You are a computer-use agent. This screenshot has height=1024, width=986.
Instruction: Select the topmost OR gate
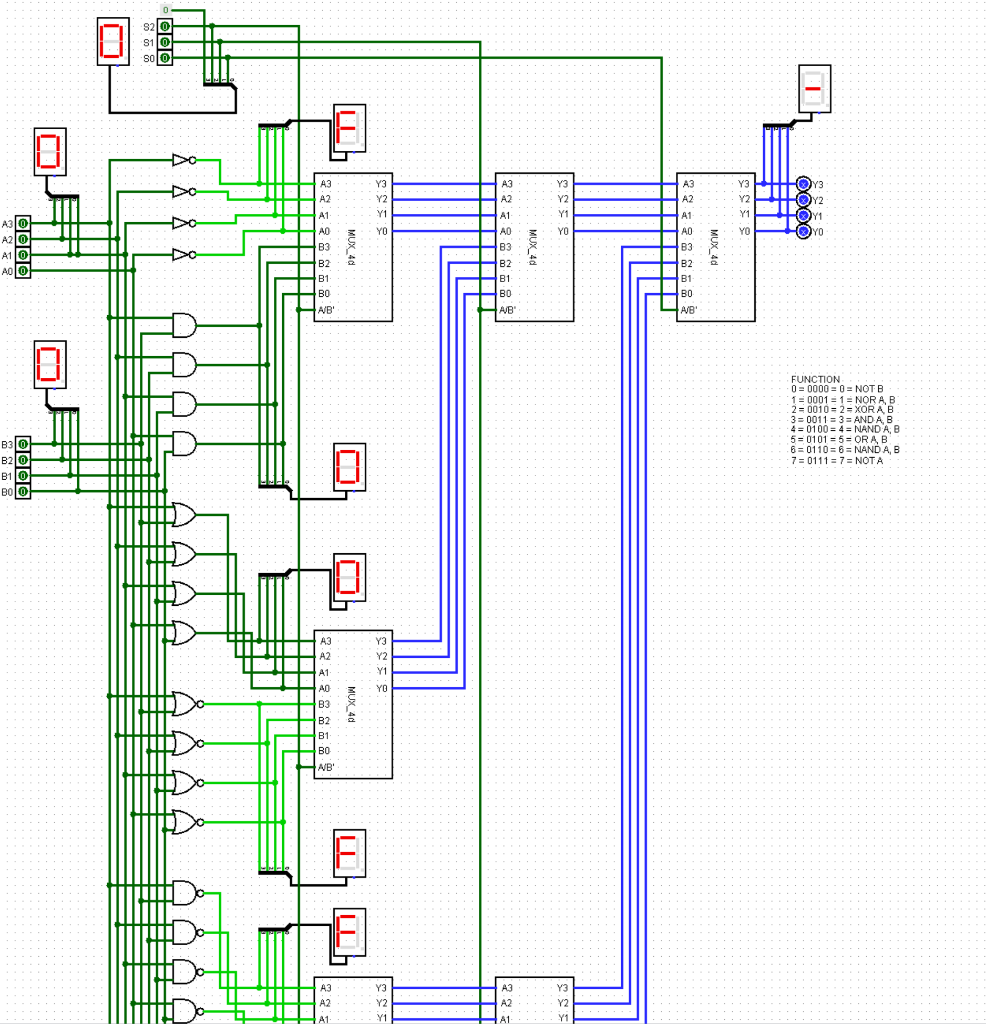[184, 515]
